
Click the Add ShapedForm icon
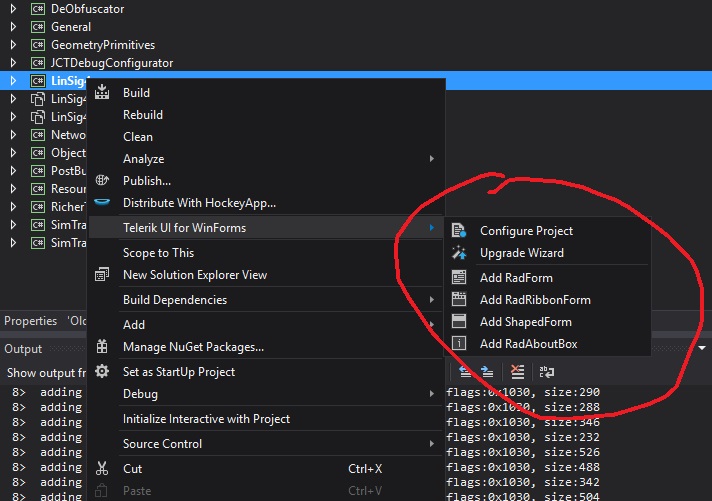(459, 322)
